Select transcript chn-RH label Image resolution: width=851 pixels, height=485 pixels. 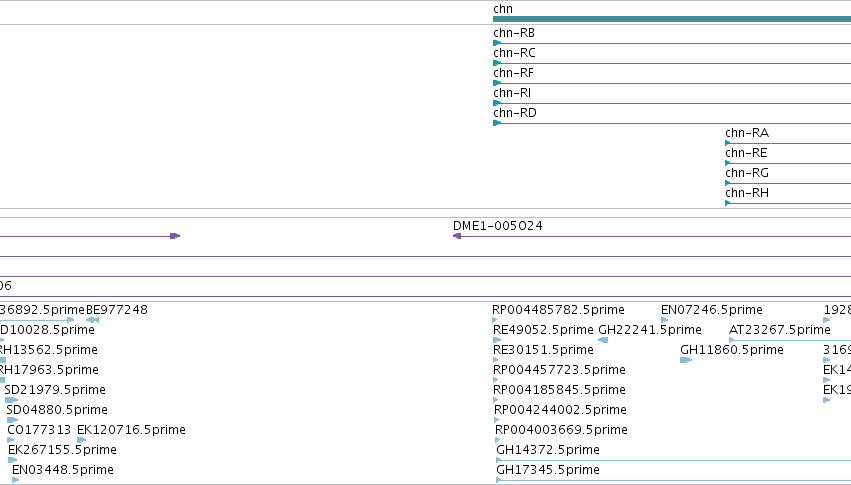click(x=747, y=193)
